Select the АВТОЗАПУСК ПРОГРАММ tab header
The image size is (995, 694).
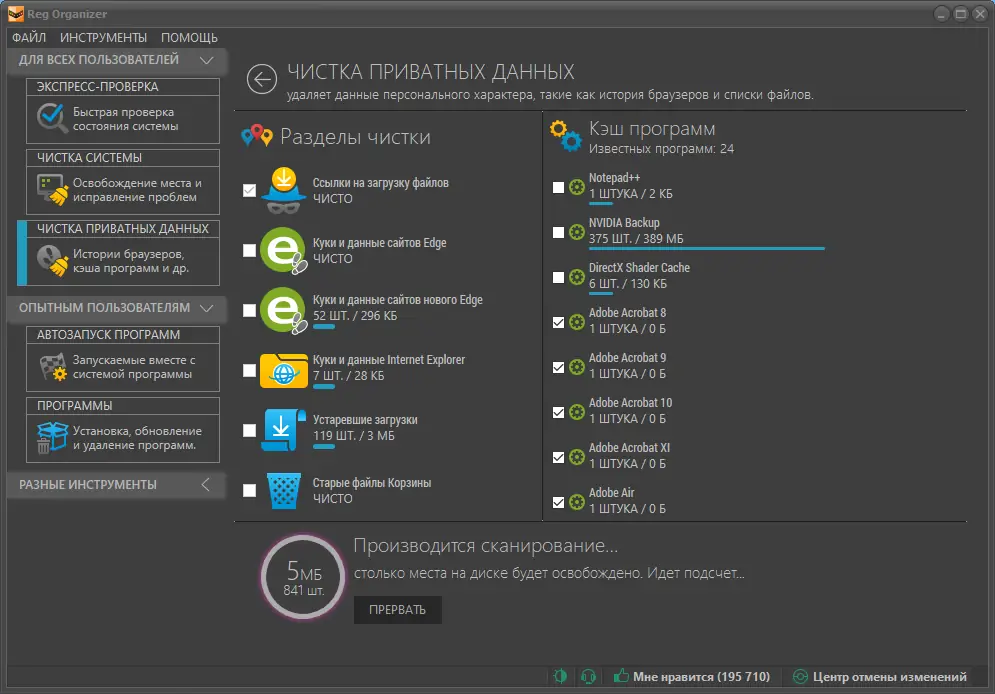coord(122,335)
